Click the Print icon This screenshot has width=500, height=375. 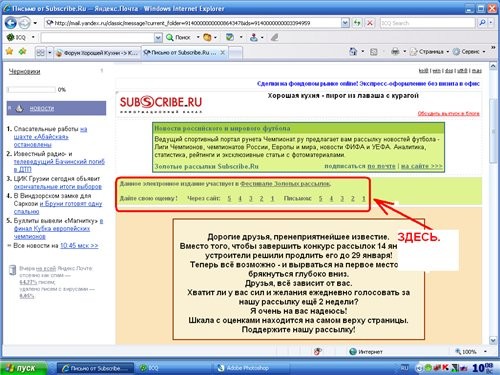click(395, 52)
